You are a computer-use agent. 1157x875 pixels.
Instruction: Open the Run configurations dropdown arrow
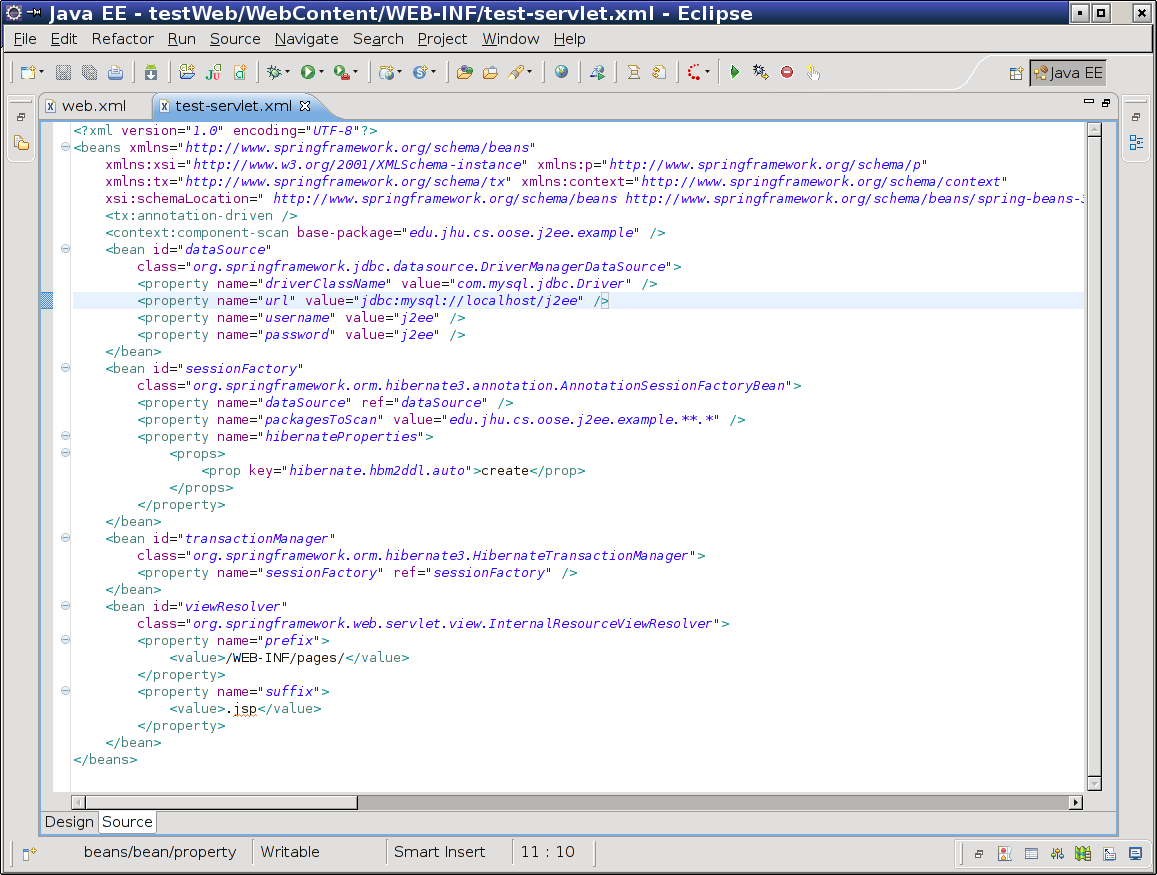coord(321,72)
